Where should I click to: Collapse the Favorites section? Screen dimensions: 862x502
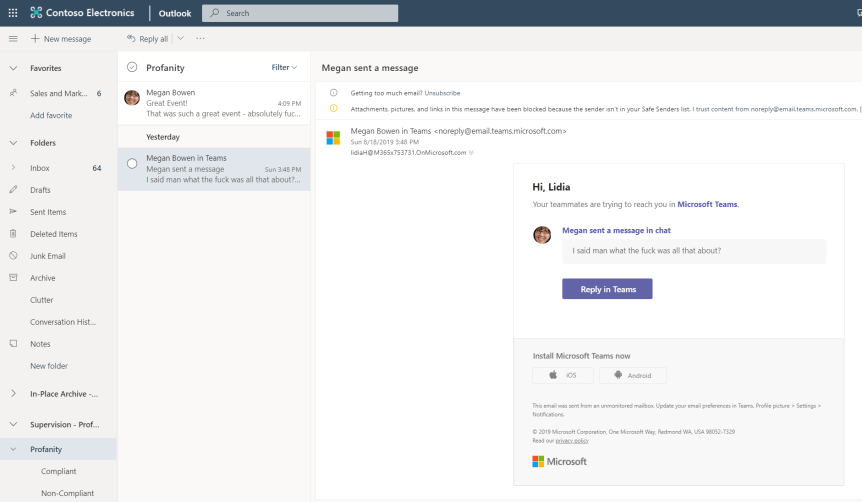coord(13,68)
